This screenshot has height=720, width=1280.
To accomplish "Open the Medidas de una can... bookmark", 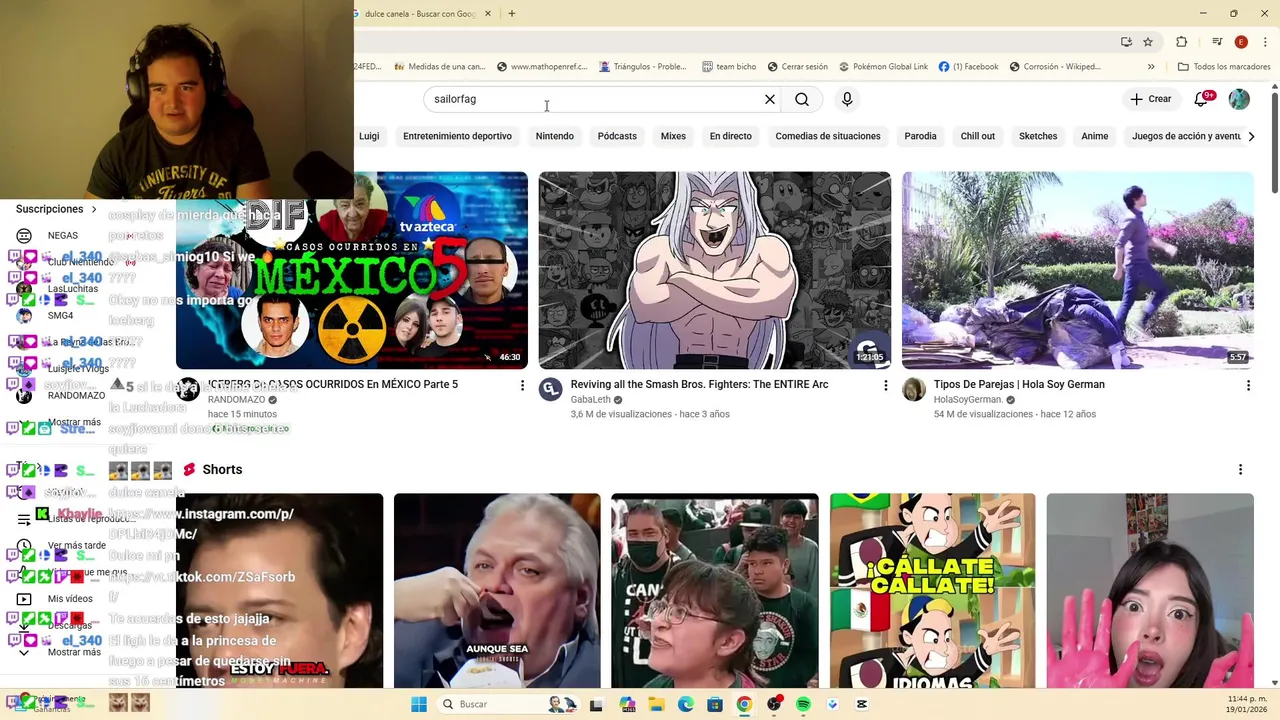I will (440, 67).
